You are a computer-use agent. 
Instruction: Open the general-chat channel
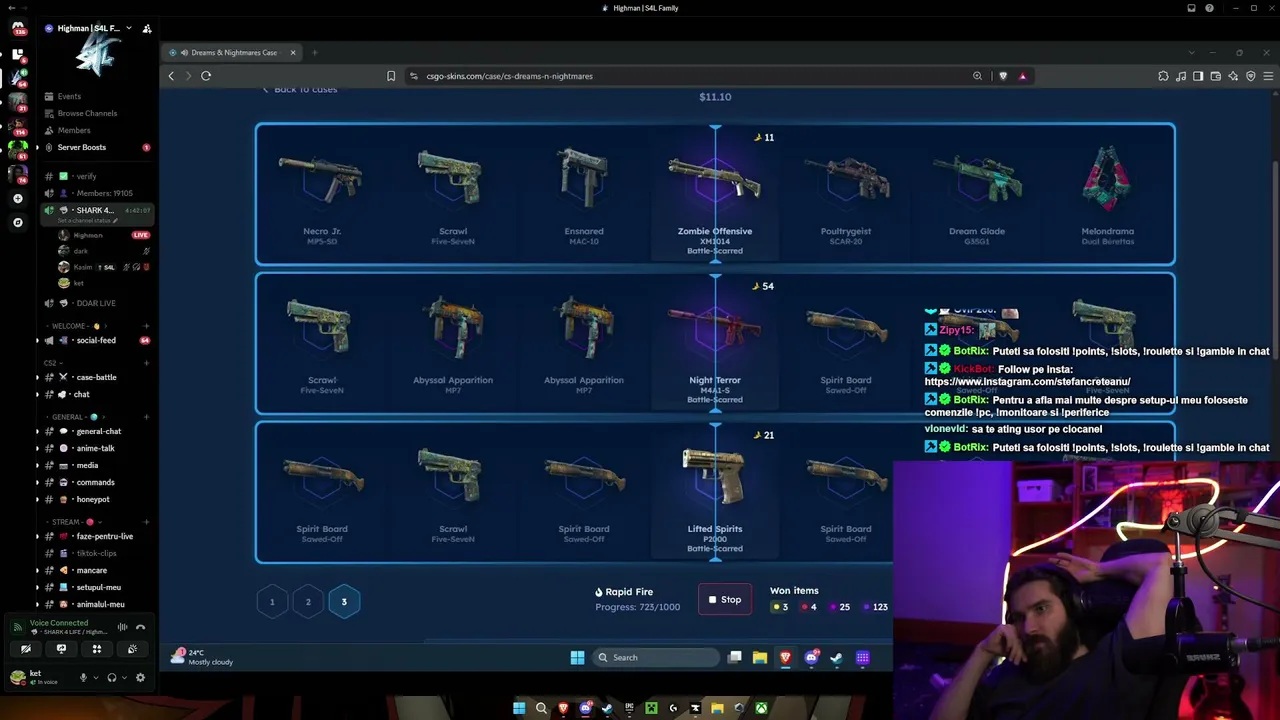click(x=96, y=431)
